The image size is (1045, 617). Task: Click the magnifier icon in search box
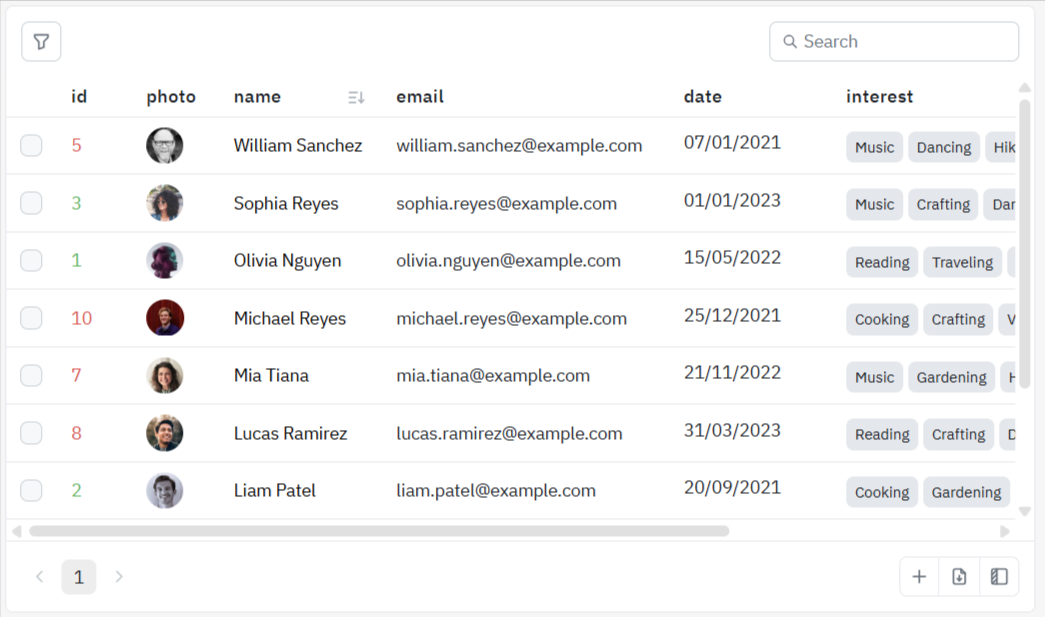click(790, 42)
